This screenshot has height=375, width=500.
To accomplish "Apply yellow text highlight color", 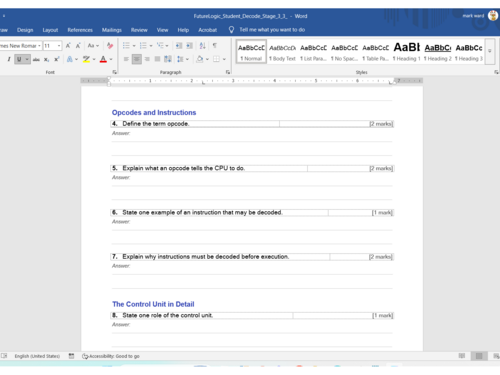I will 86,59.
